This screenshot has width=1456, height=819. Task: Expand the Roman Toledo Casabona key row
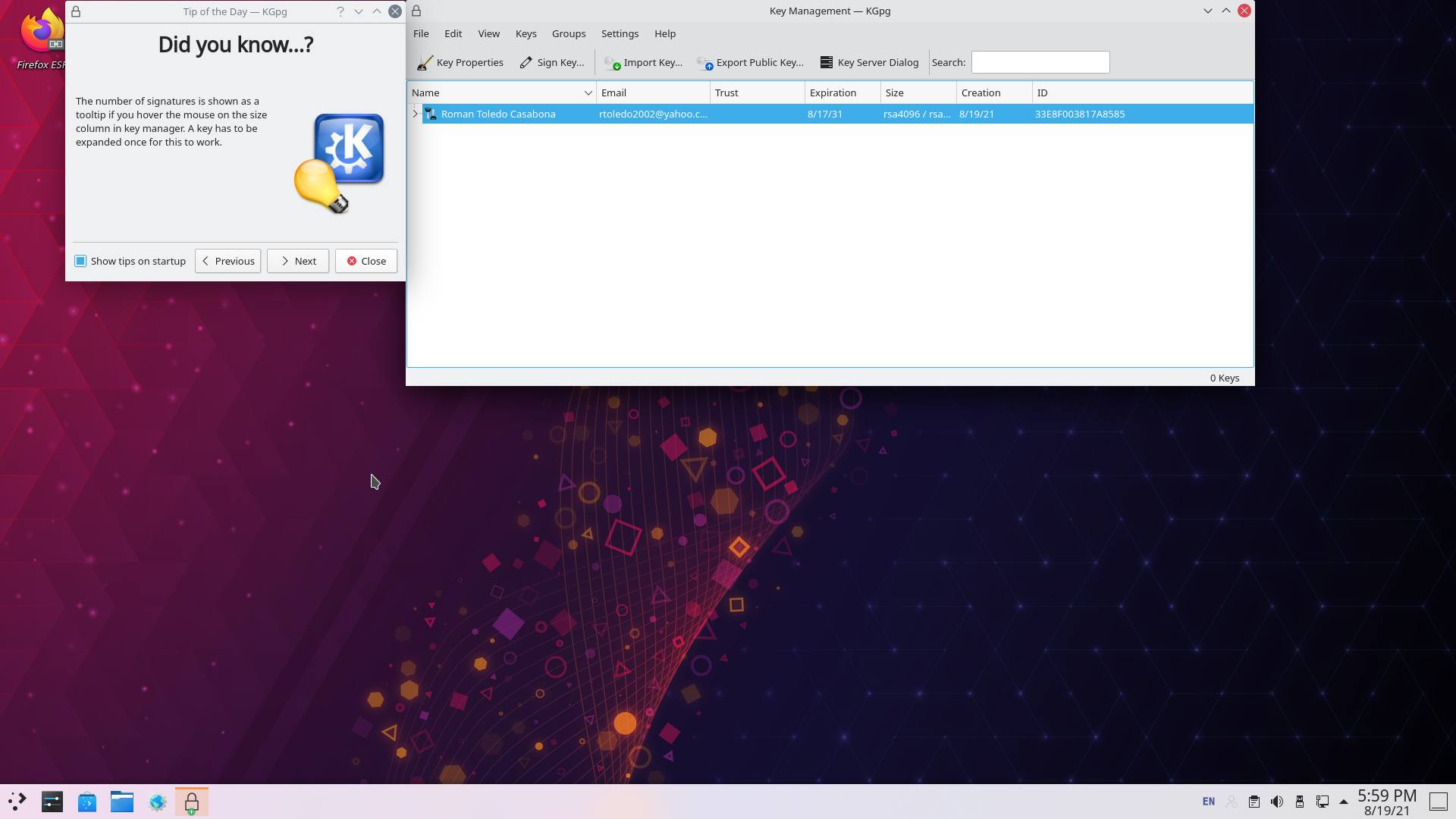point(415,114)
